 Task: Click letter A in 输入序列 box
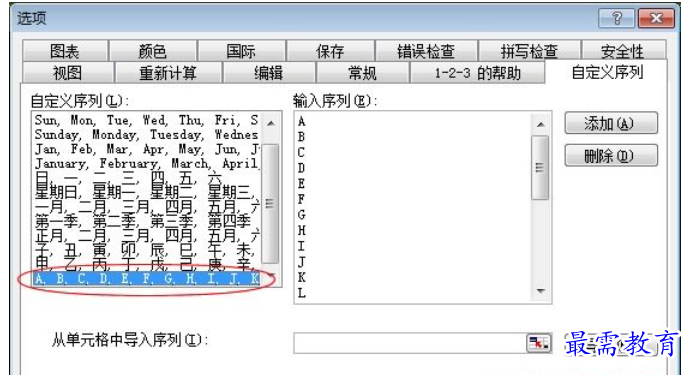click(301, 121)
